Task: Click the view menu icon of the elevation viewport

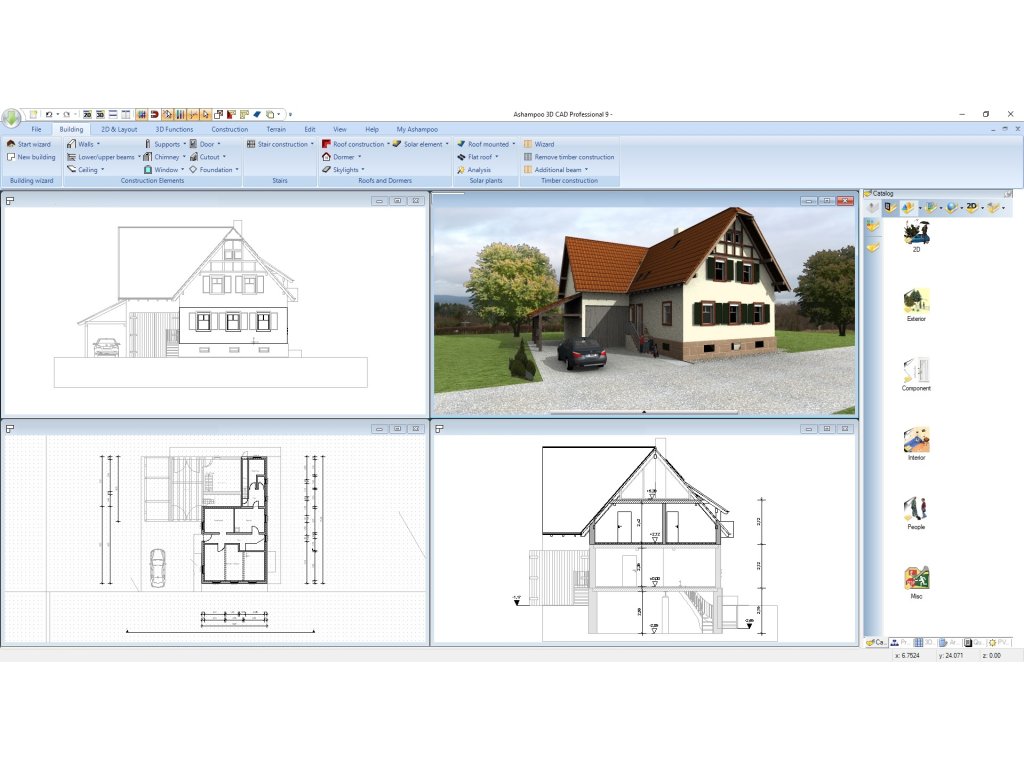Action: (x=10, y=201)
